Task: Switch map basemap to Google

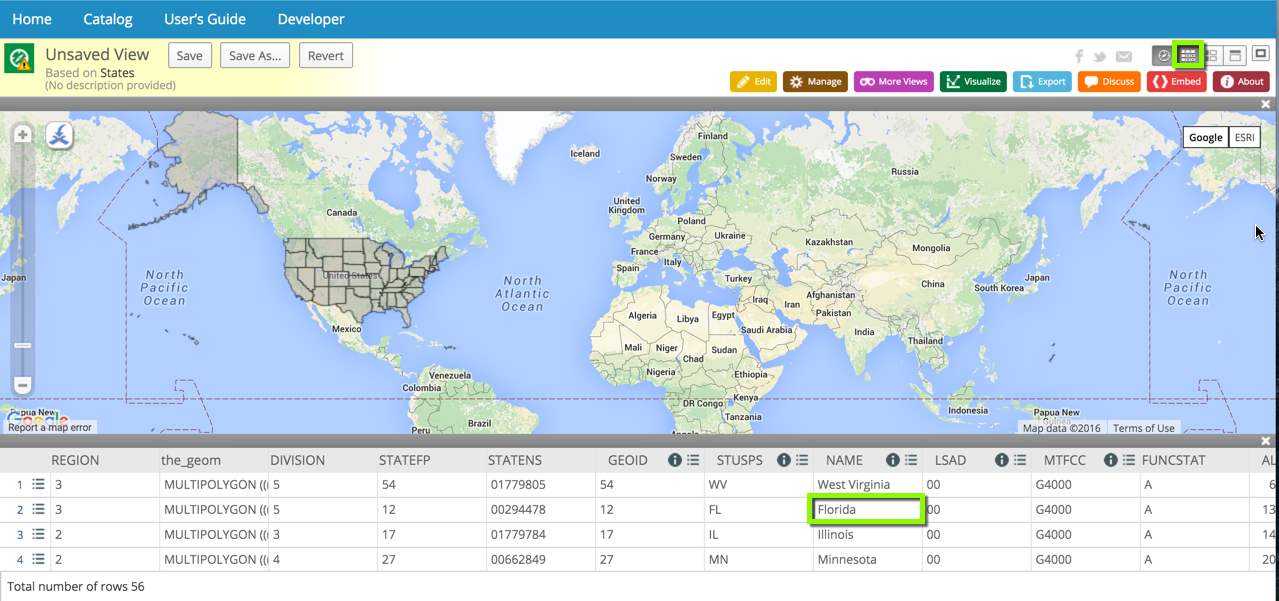Action: click(x=1206, y=137)
